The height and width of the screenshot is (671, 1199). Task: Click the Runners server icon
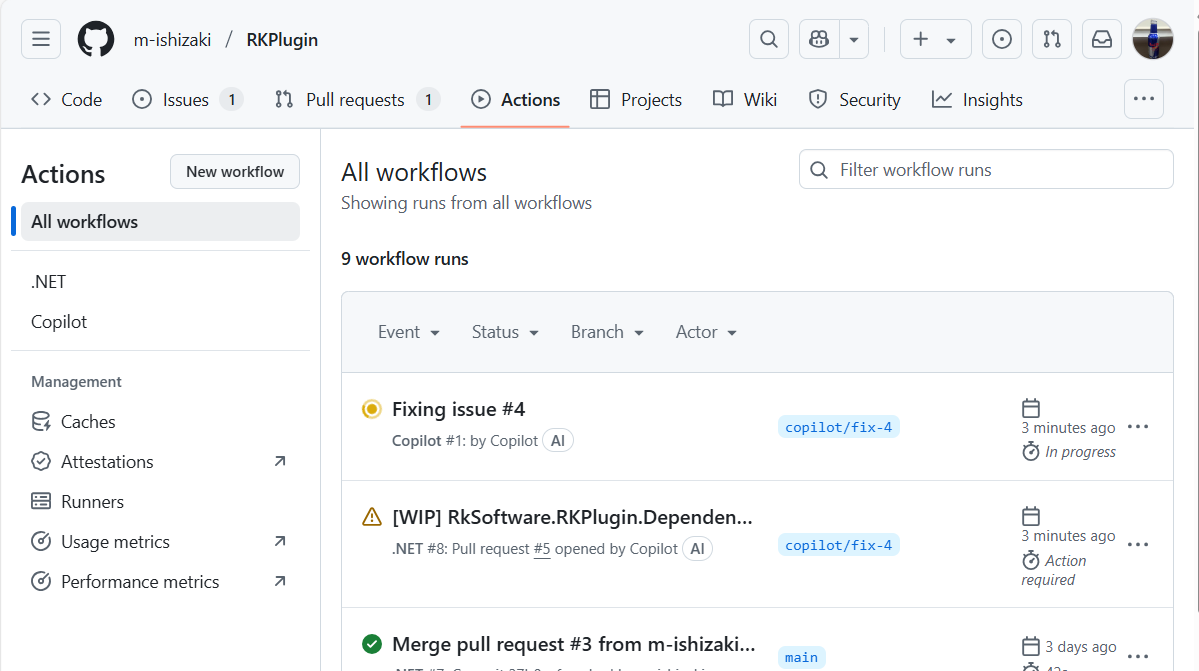(41, 501)
